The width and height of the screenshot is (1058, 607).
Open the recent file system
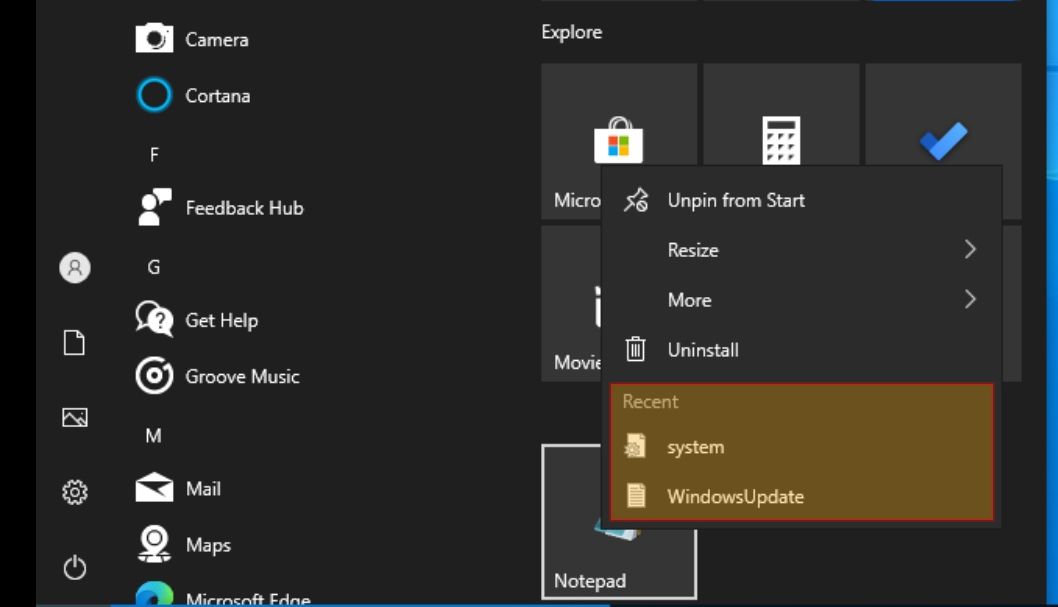tap(801, 446)
